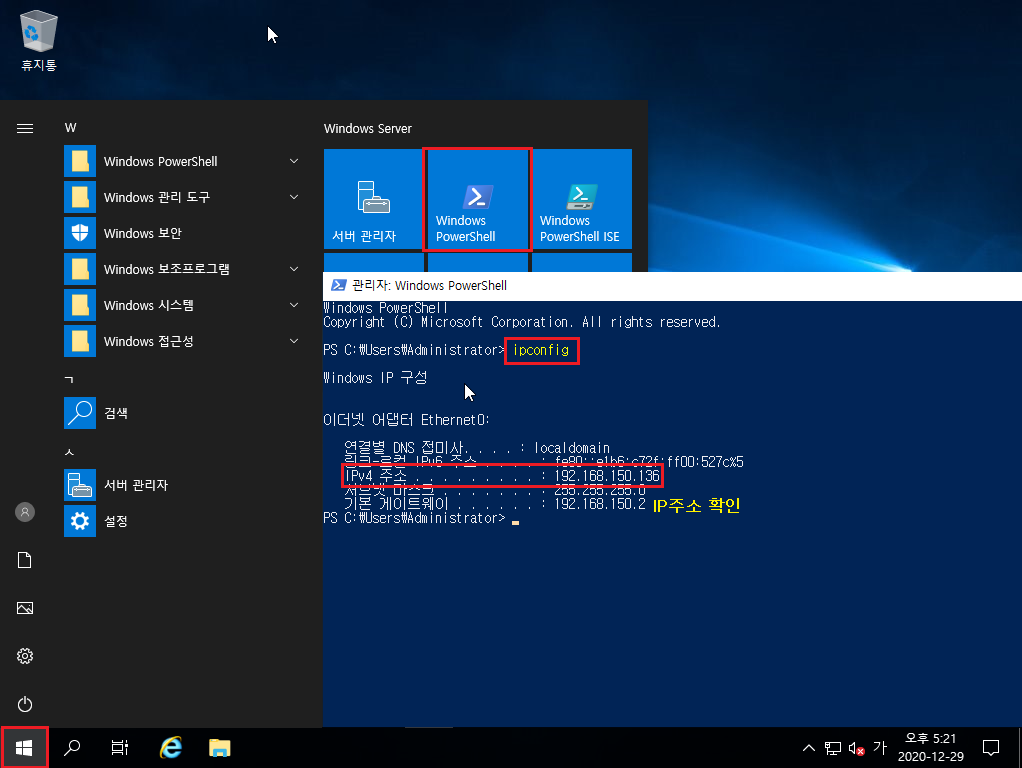
Task: Click the user account avatar icon
Action: tap(25, 512)
